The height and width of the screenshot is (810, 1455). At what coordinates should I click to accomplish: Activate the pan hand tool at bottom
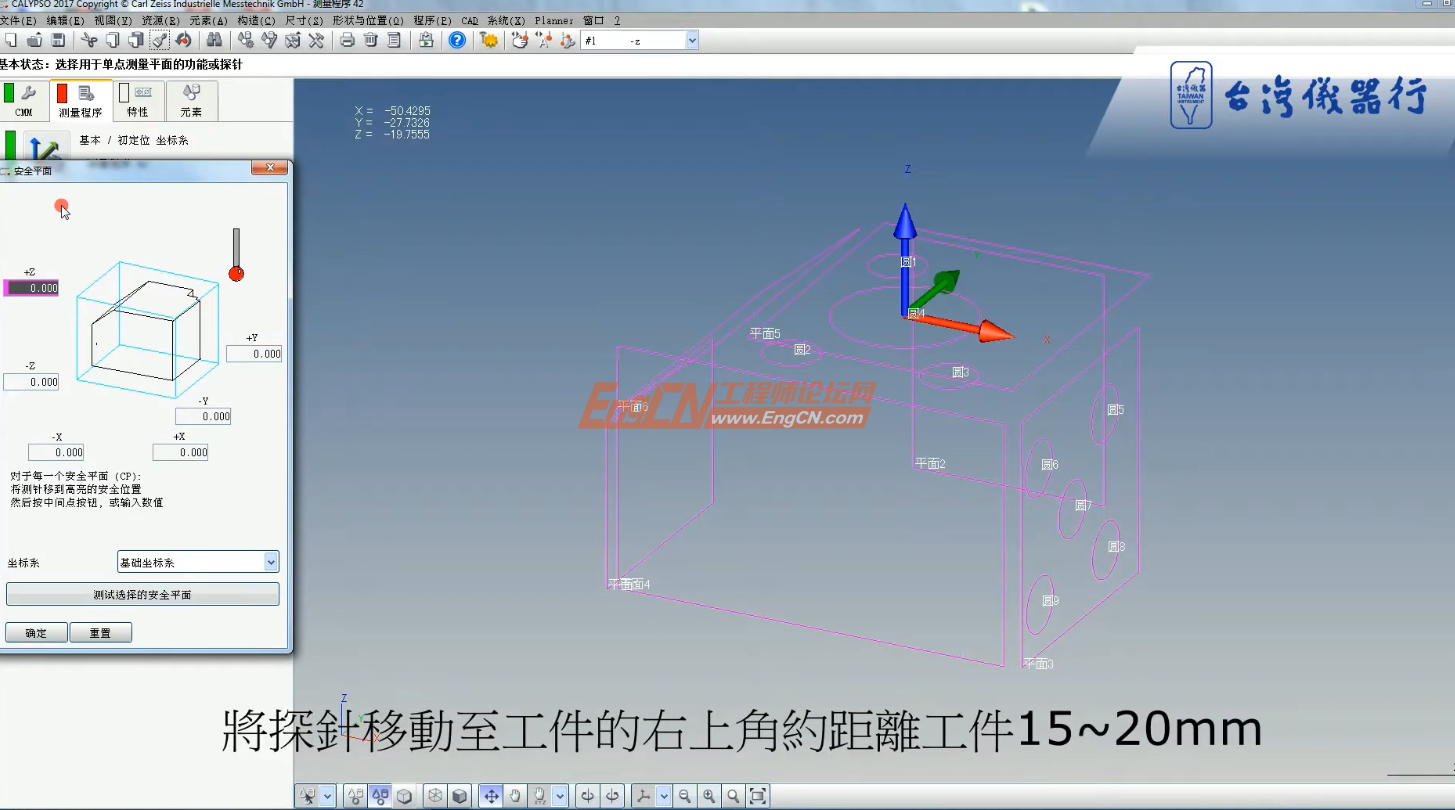coord(515,795)
